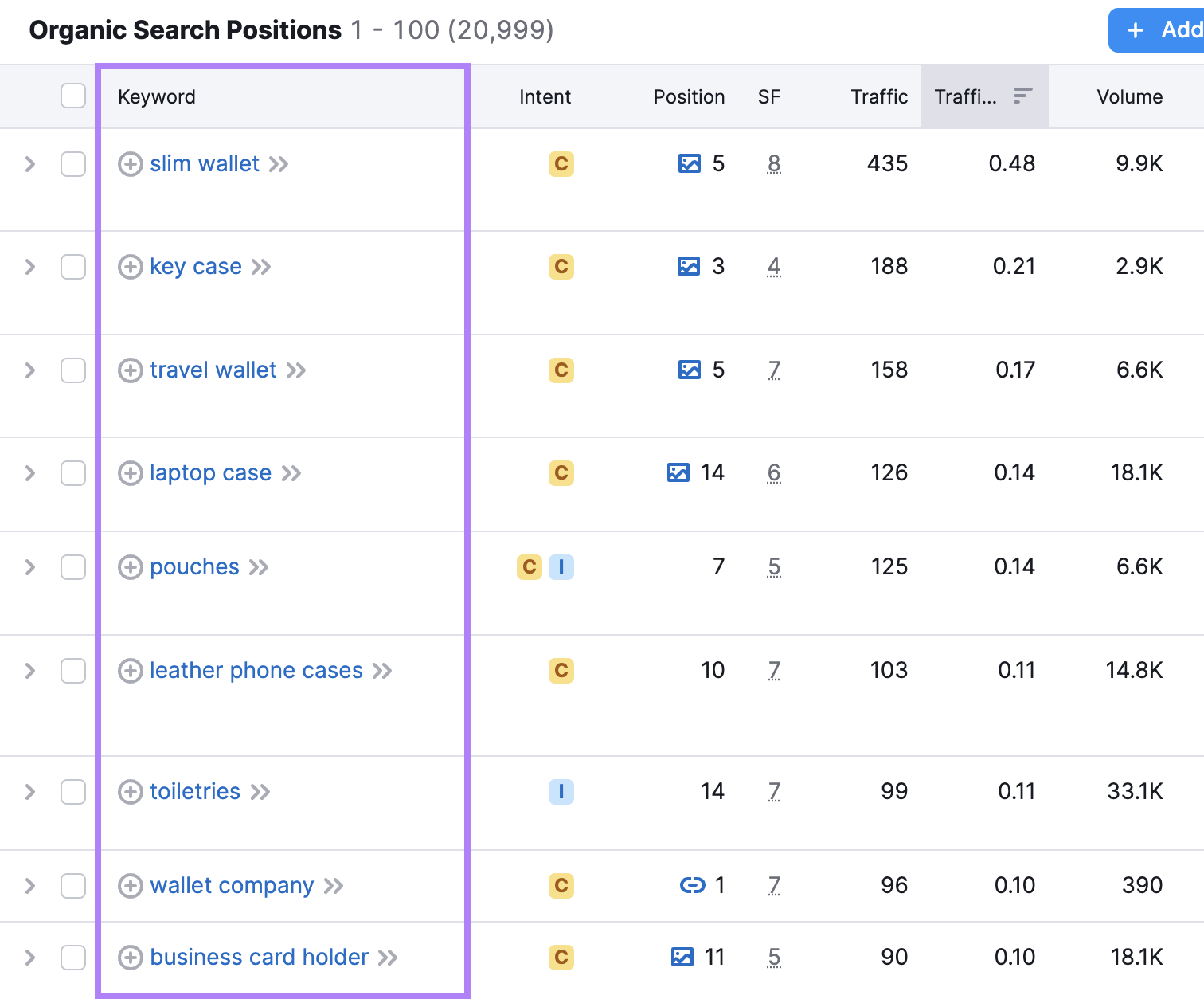Expand the business card holder row

pyautogui.click(x=30, y=957)
